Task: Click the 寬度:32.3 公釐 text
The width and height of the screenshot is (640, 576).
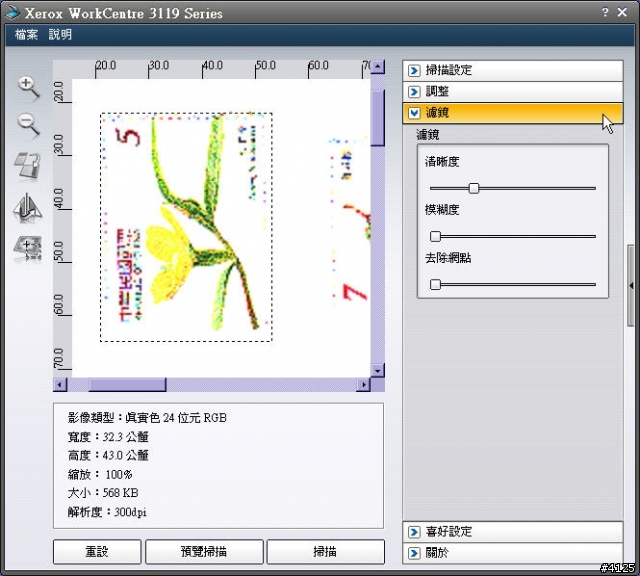Action: [x=108, y=437]
